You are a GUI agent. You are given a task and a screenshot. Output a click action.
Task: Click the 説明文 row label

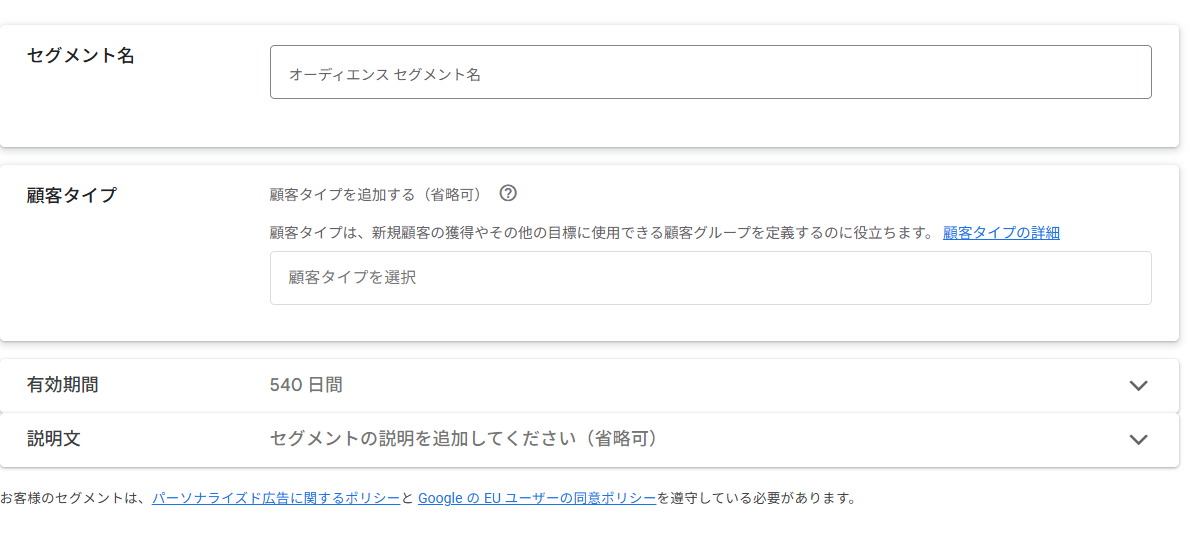(x=54, y=439)
